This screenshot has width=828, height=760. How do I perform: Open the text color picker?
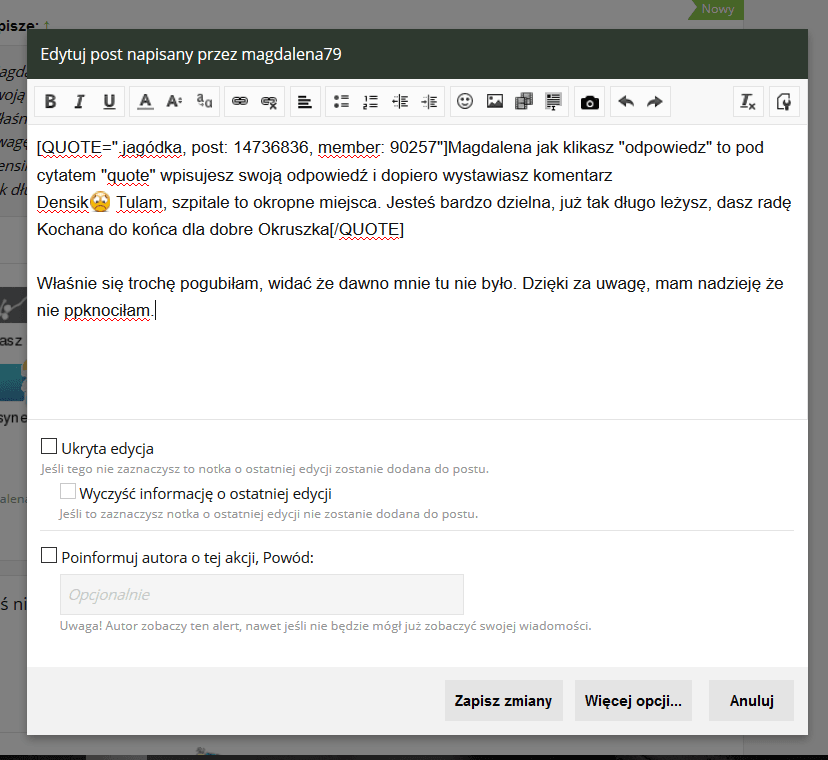145,101
